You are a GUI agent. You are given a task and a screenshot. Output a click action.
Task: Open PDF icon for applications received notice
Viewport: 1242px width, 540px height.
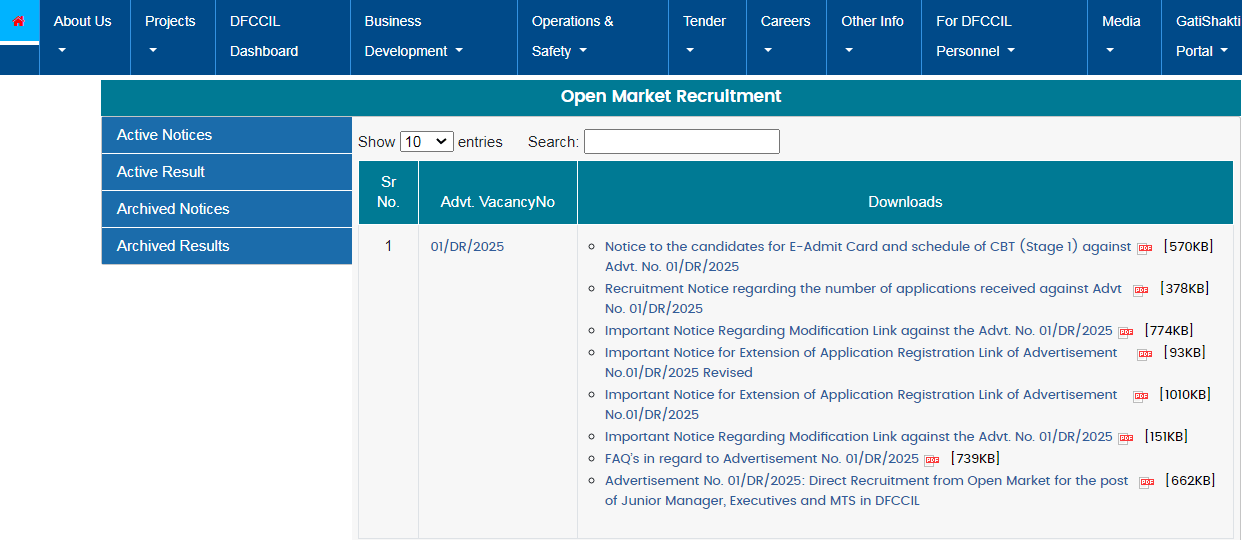1141,291
